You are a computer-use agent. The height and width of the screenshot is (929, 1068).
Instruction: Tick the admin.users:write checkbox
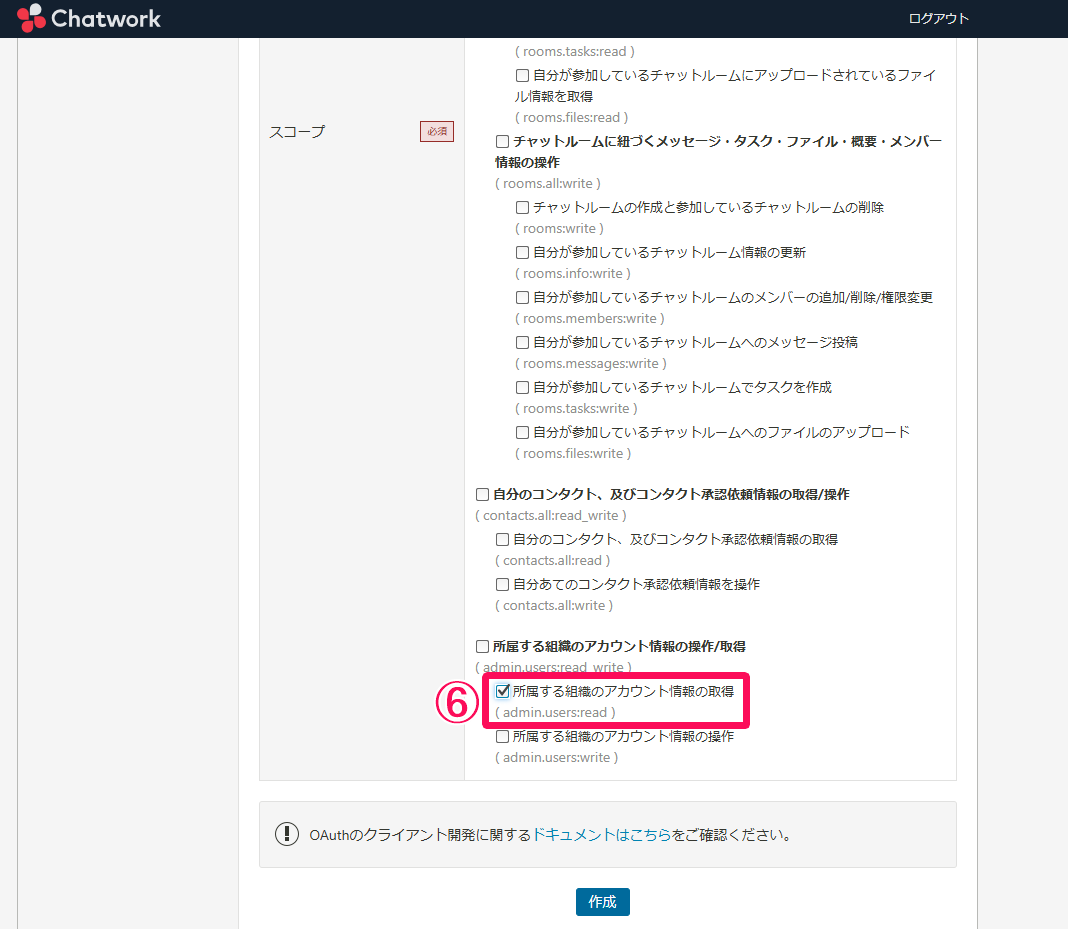coord(503,736)
